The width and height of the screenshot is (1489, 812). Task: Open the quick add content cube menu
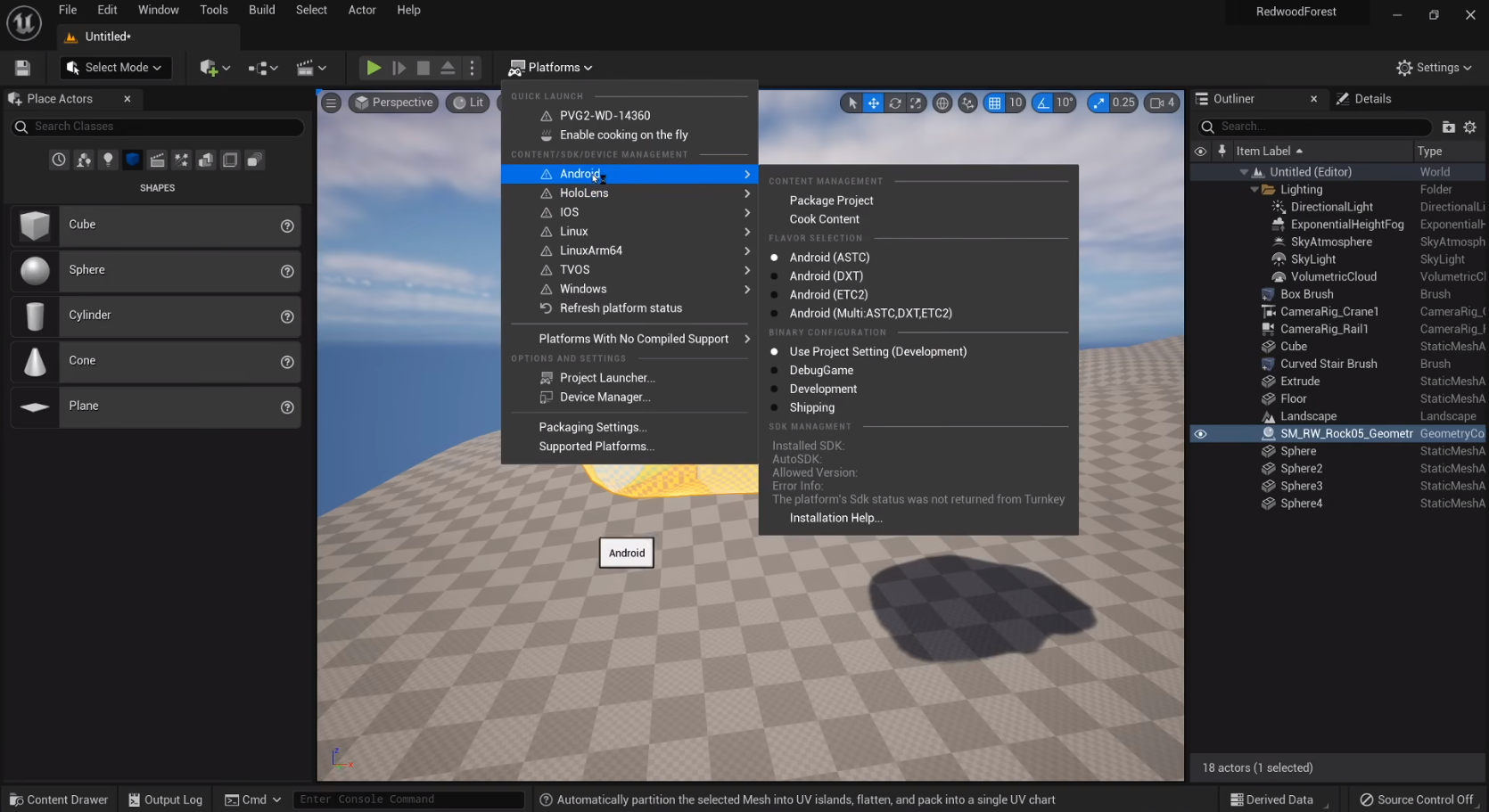[215, 68]
